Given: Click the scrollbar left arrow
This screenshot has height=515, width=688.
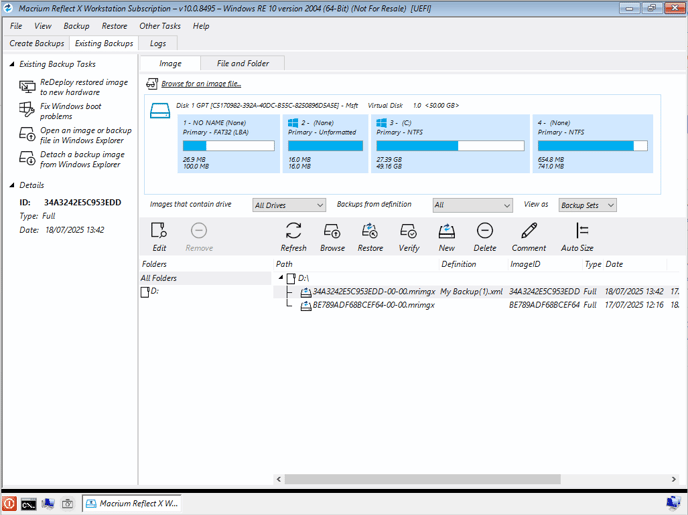Looking at the screenshot, I should tap(279, 479).
